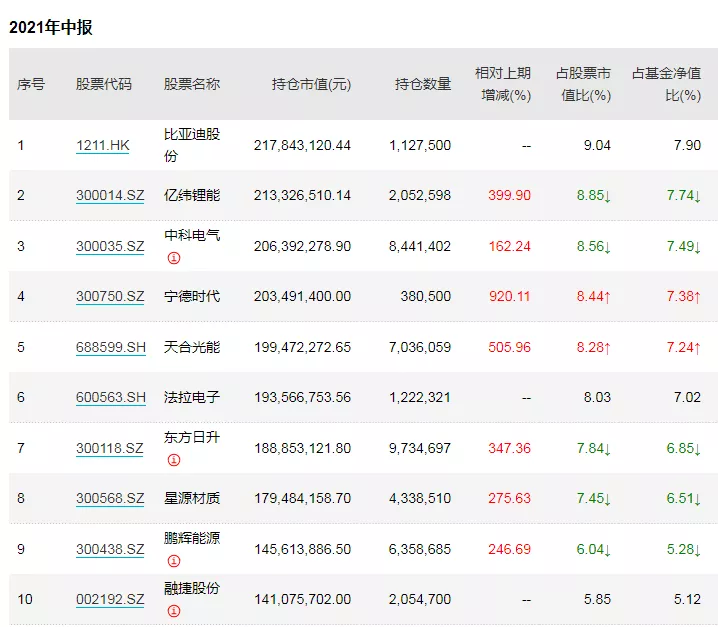Click the 300014.SZ stock code link
Screen dimensions: 718x627
110,196
